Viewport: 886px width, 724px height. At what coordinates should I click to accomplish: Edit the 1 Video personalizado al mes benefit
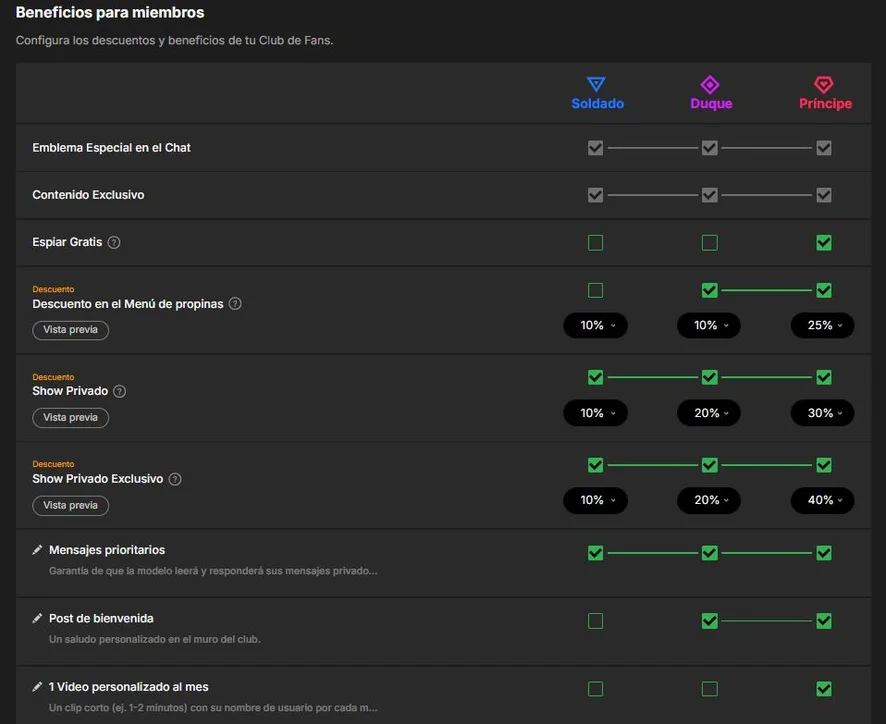pyautogui.click(x=37, y=687)
